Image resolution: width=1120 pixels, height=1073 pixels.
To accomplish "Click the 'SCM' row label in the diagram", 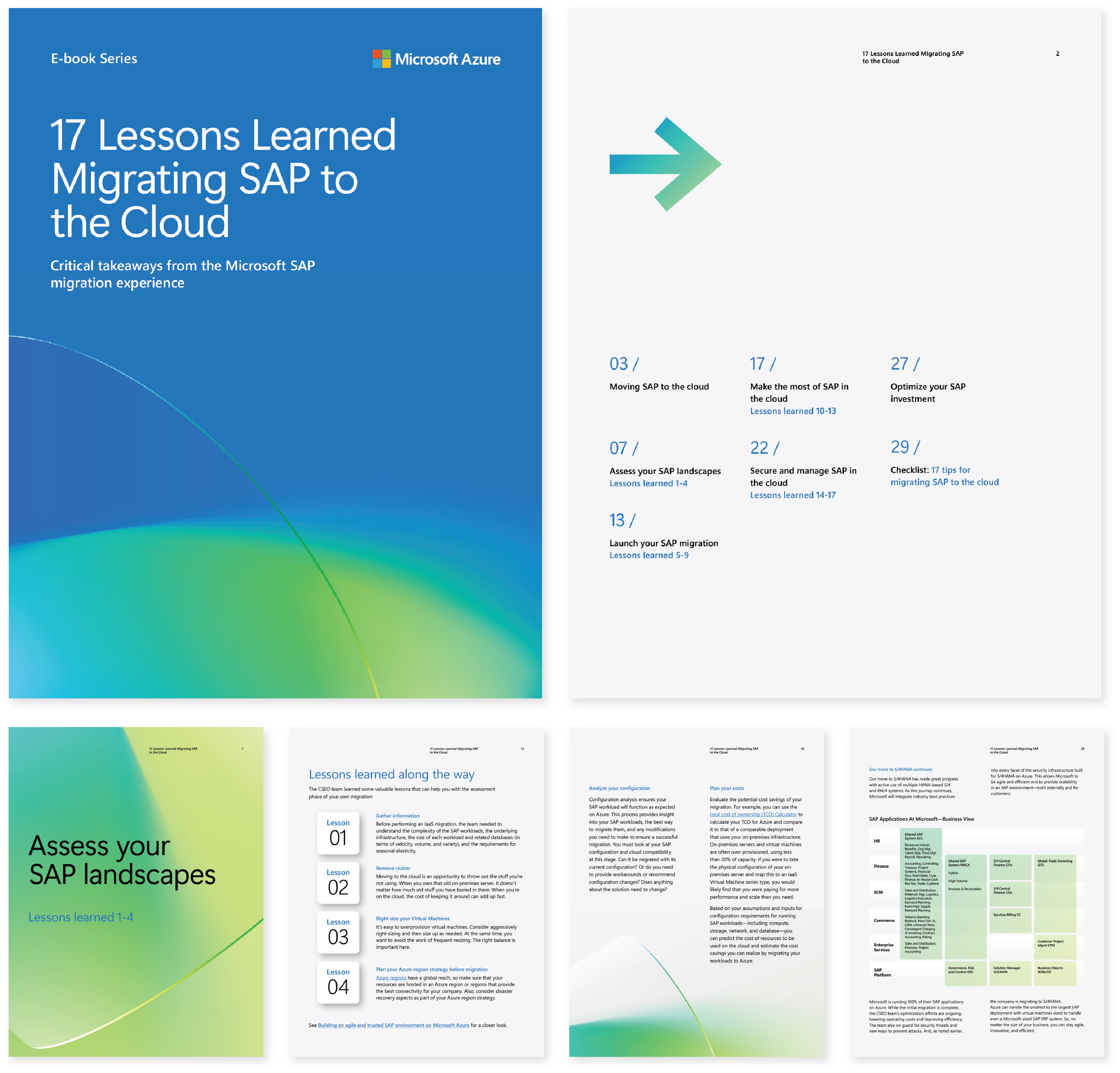I will coord(878,892).
